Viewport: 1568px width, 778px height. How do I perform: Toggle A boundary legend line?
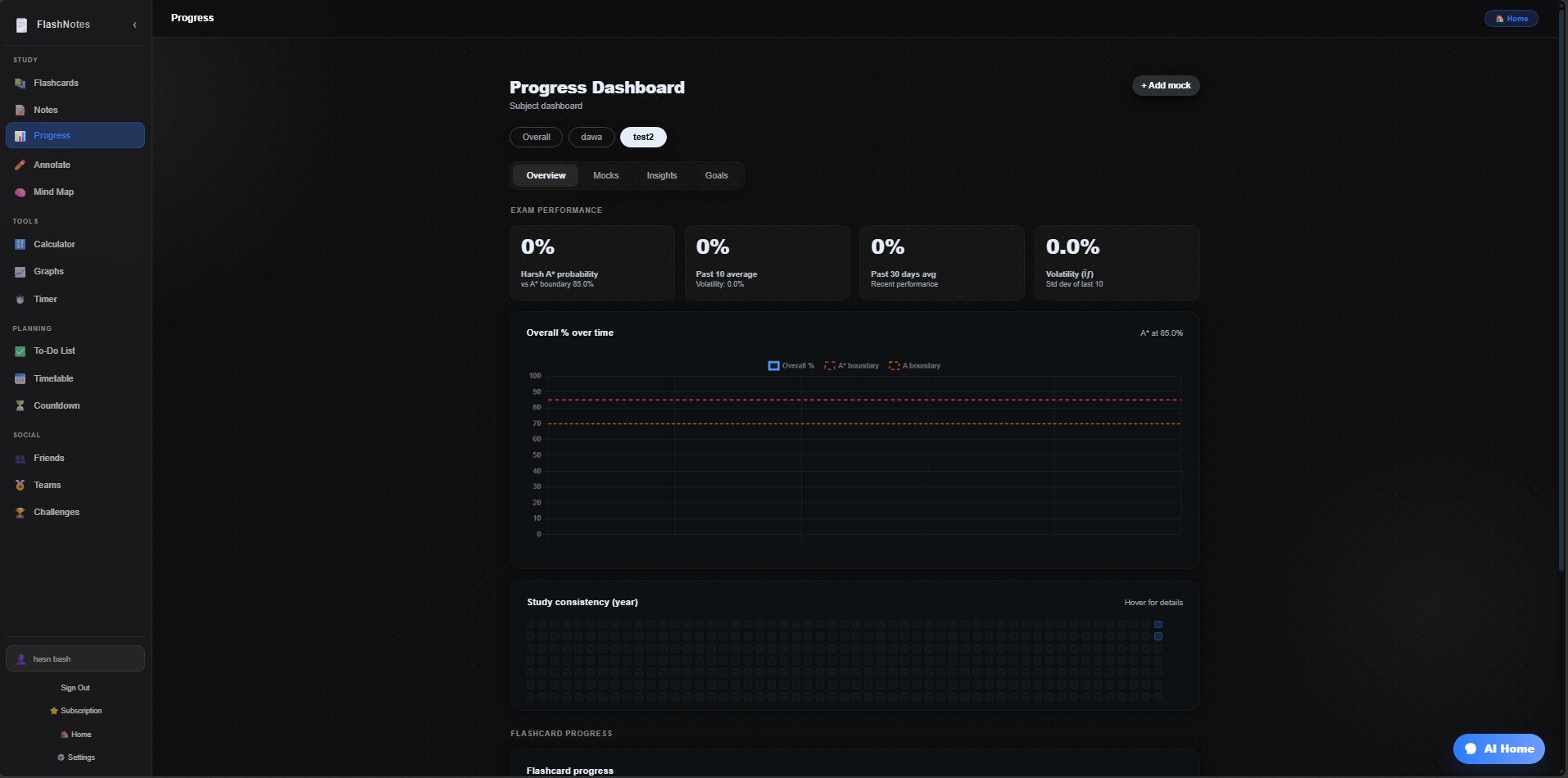click(915, 366)
